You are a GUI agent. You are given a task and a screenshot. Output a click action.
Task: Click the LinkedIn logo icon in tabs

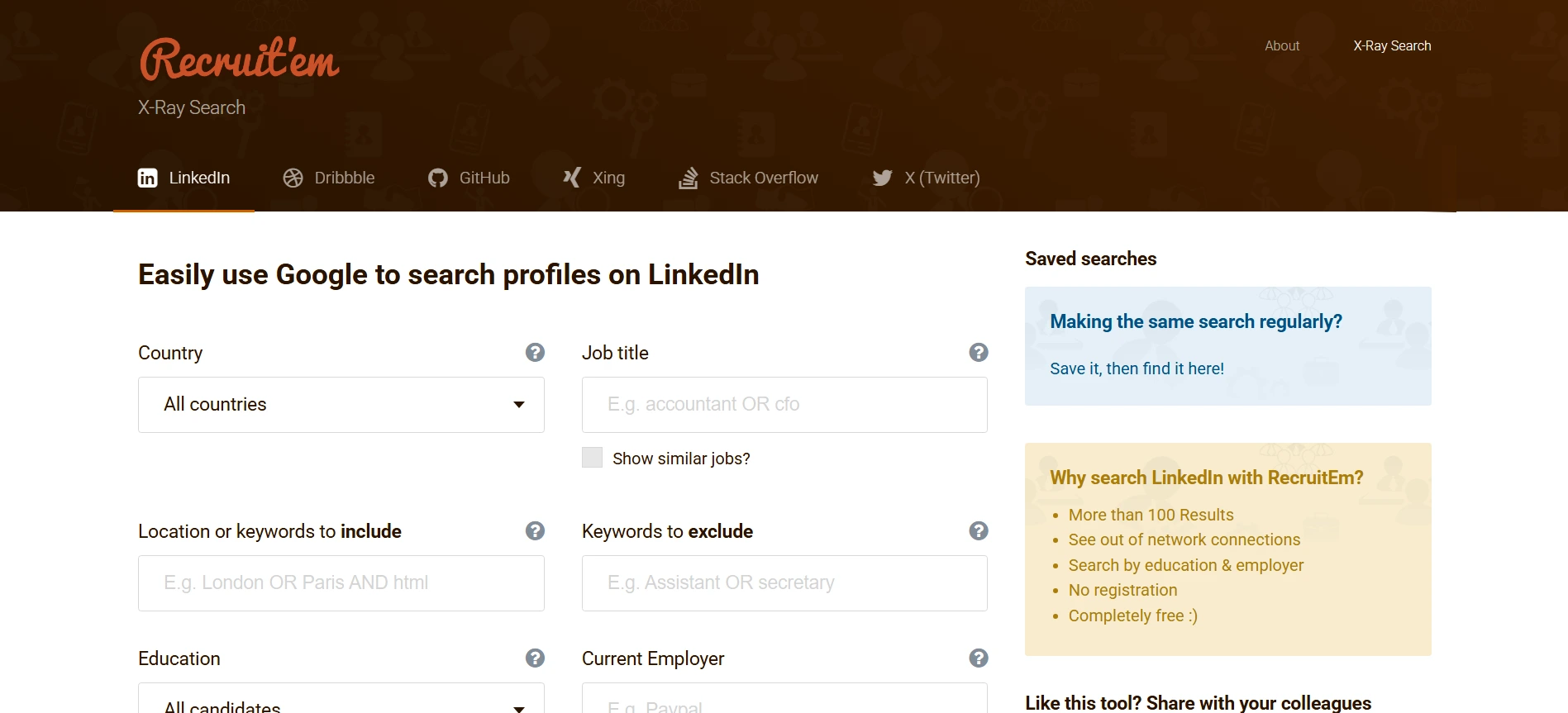[147, 178]
